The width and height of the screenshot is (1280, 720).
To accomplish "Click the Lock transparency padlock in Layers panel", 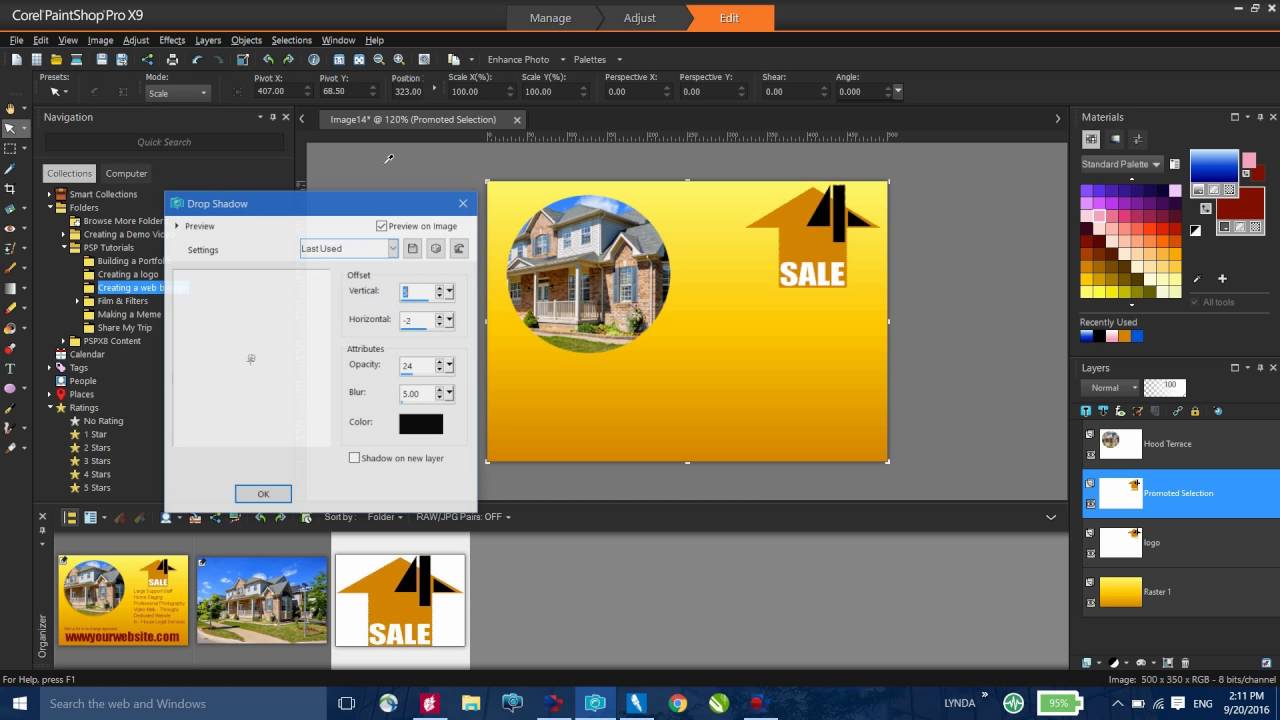I will coord(1195,411).
